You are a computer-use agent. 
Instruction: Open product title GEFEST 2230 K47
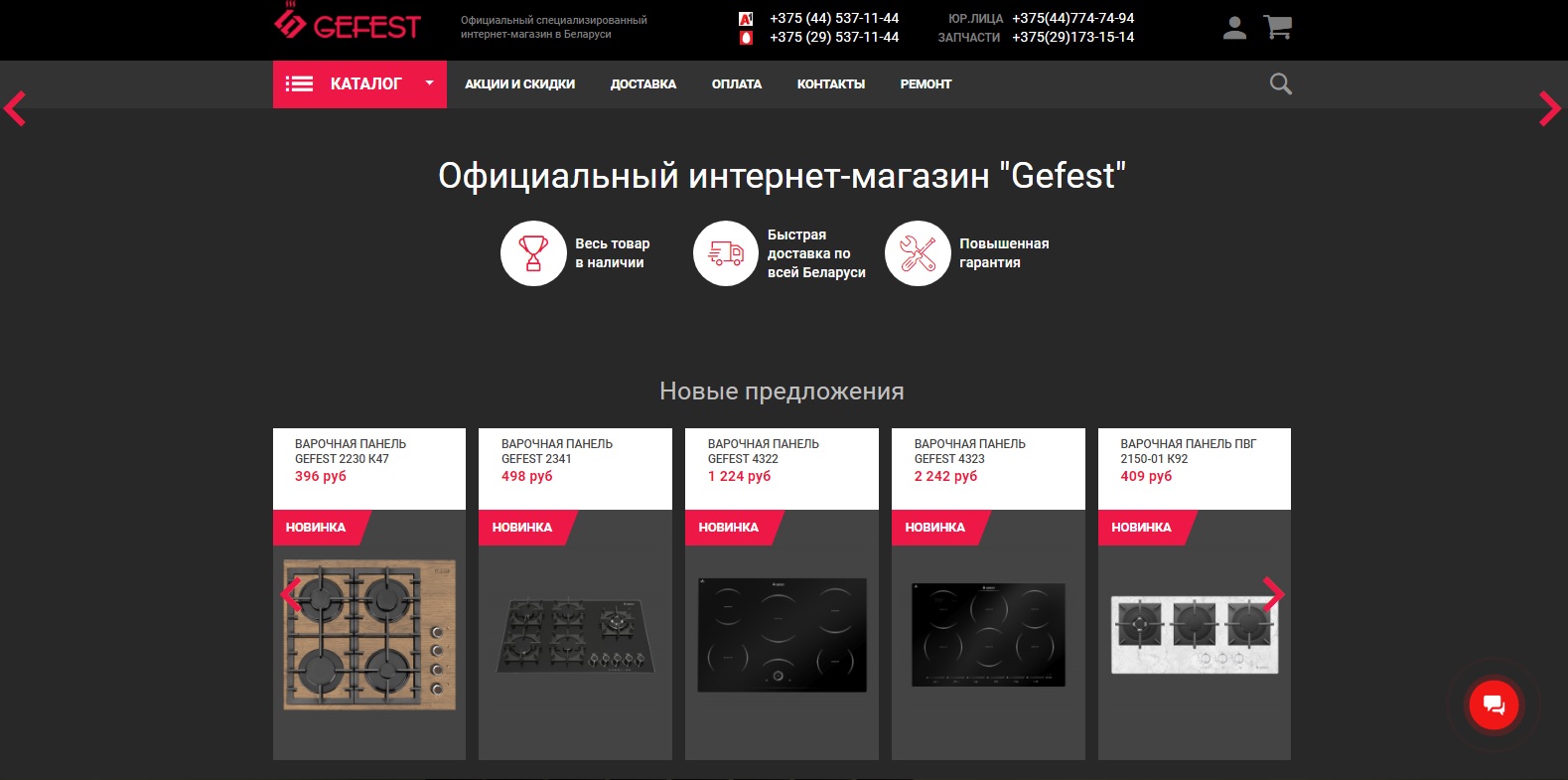pyautogui.click(x=351, y=451)
